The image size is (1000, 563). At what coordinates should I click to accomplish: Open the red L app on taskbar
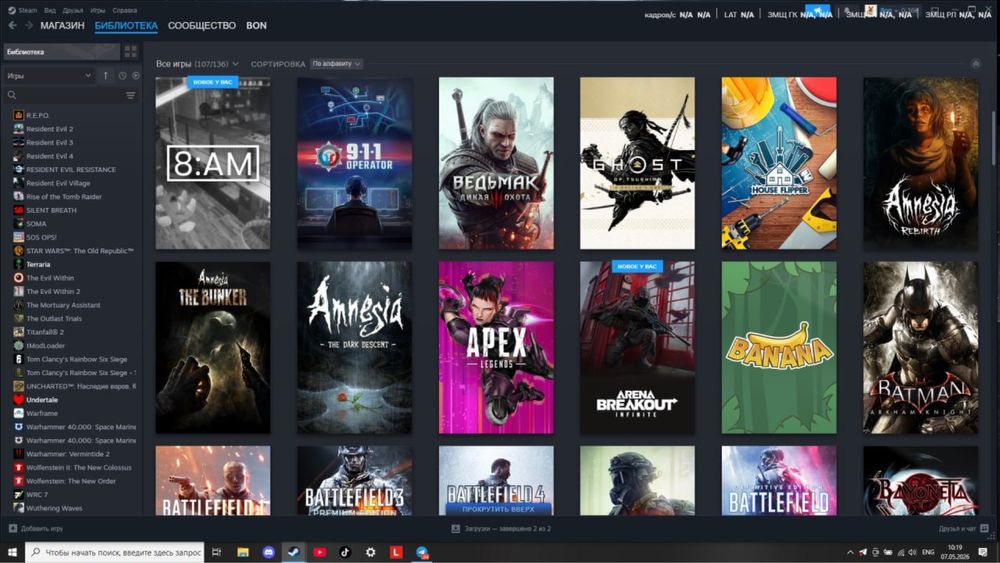pyautogui.click(x=396, y=552)
